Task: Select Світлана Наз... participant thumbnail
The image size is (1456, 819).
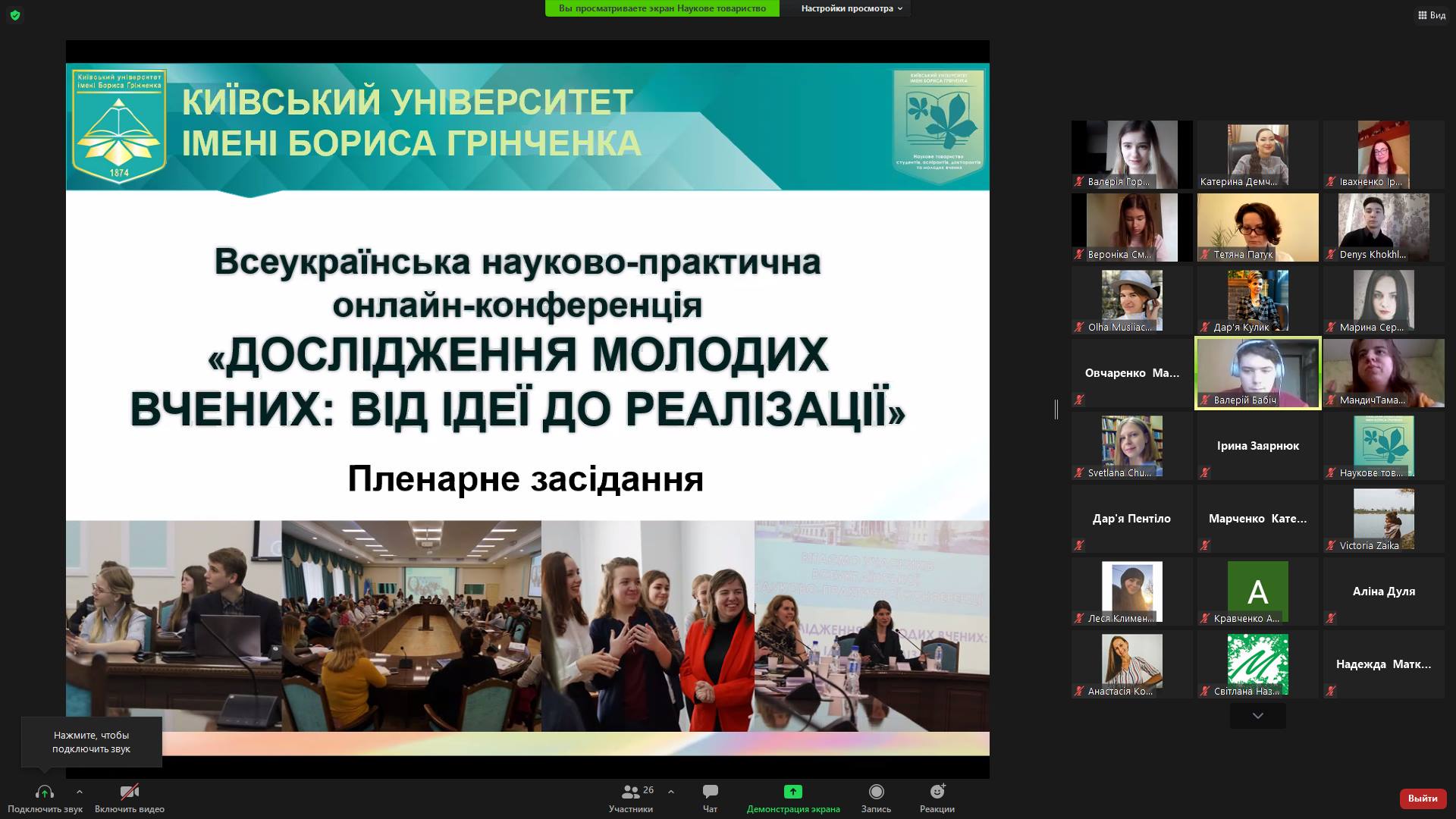Action: [1258, 664]
